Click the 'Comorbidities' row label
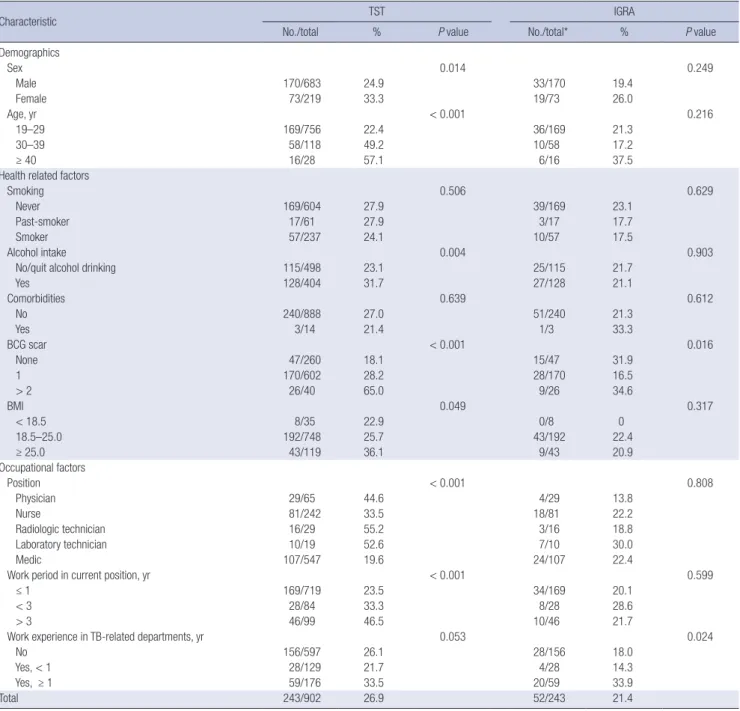This screenshot has height=711, width=740. (x=36, y=299)
